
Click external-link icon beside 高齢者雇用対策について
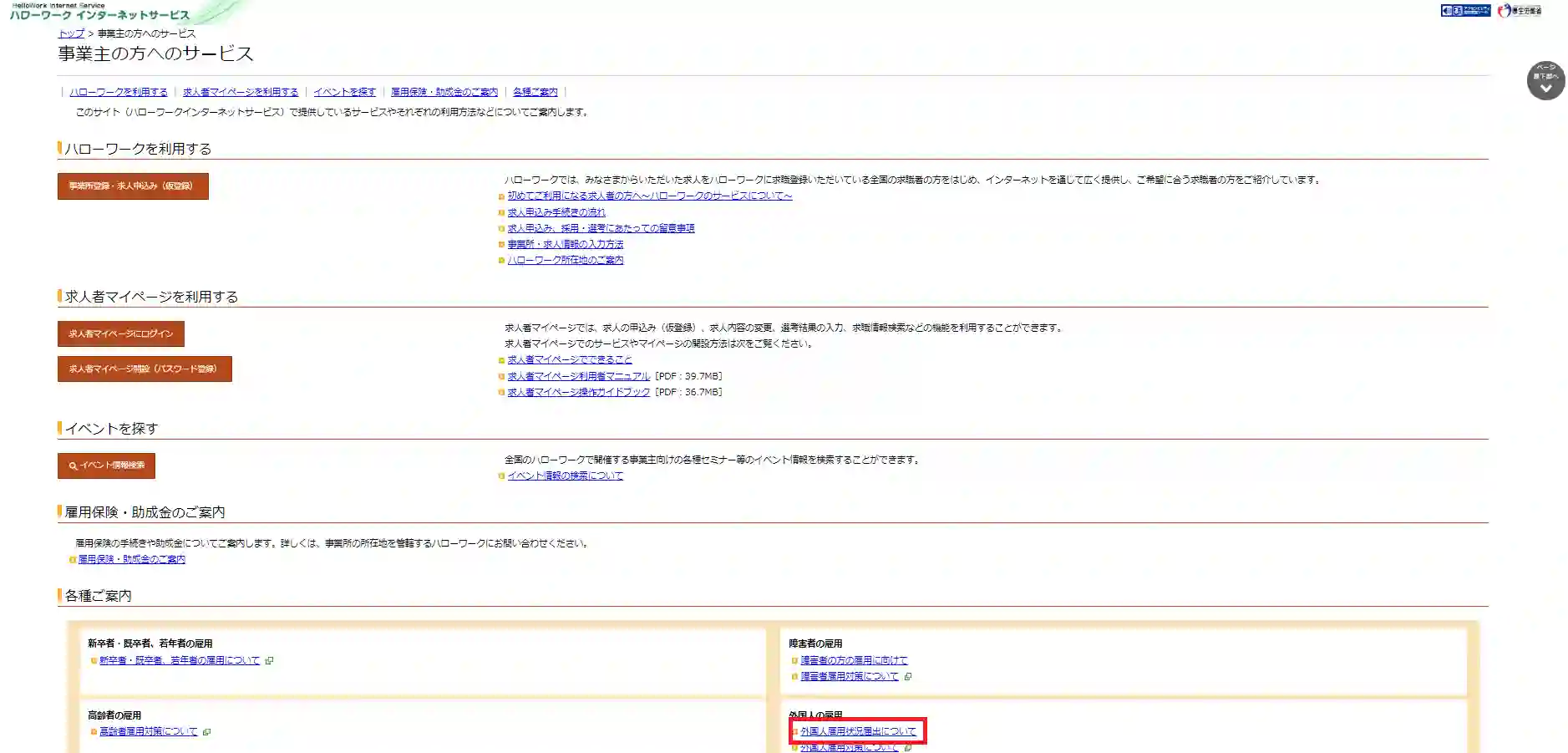click(x=206, y=732)
